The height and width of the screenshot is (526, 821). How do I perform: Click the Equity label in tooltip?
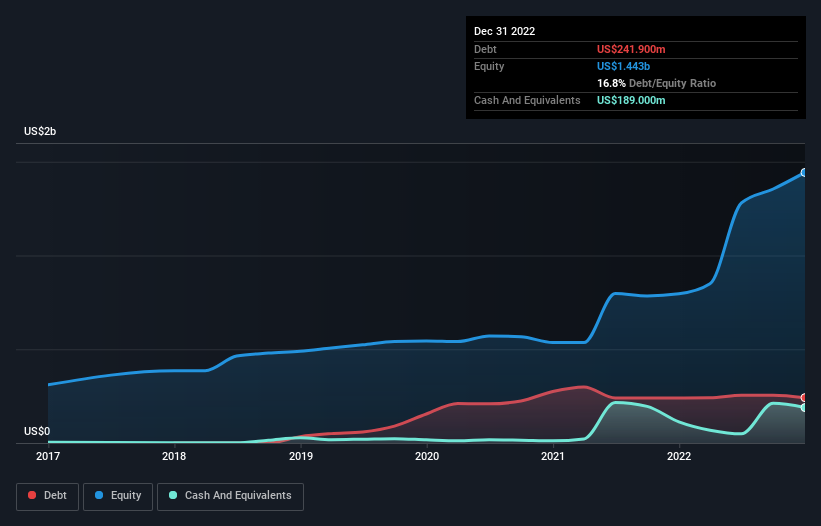click(489, 66)
